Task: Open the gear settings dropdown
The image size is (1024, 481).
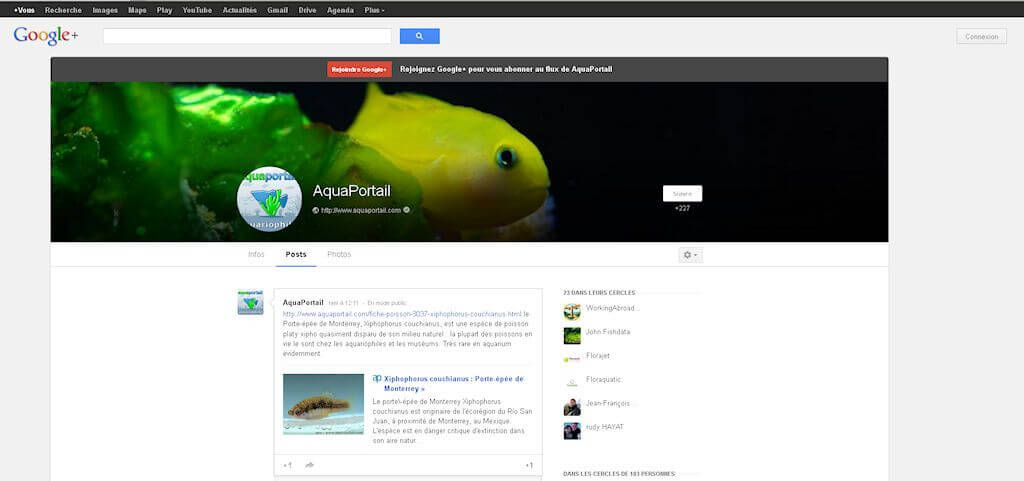Action: [690, 255]
